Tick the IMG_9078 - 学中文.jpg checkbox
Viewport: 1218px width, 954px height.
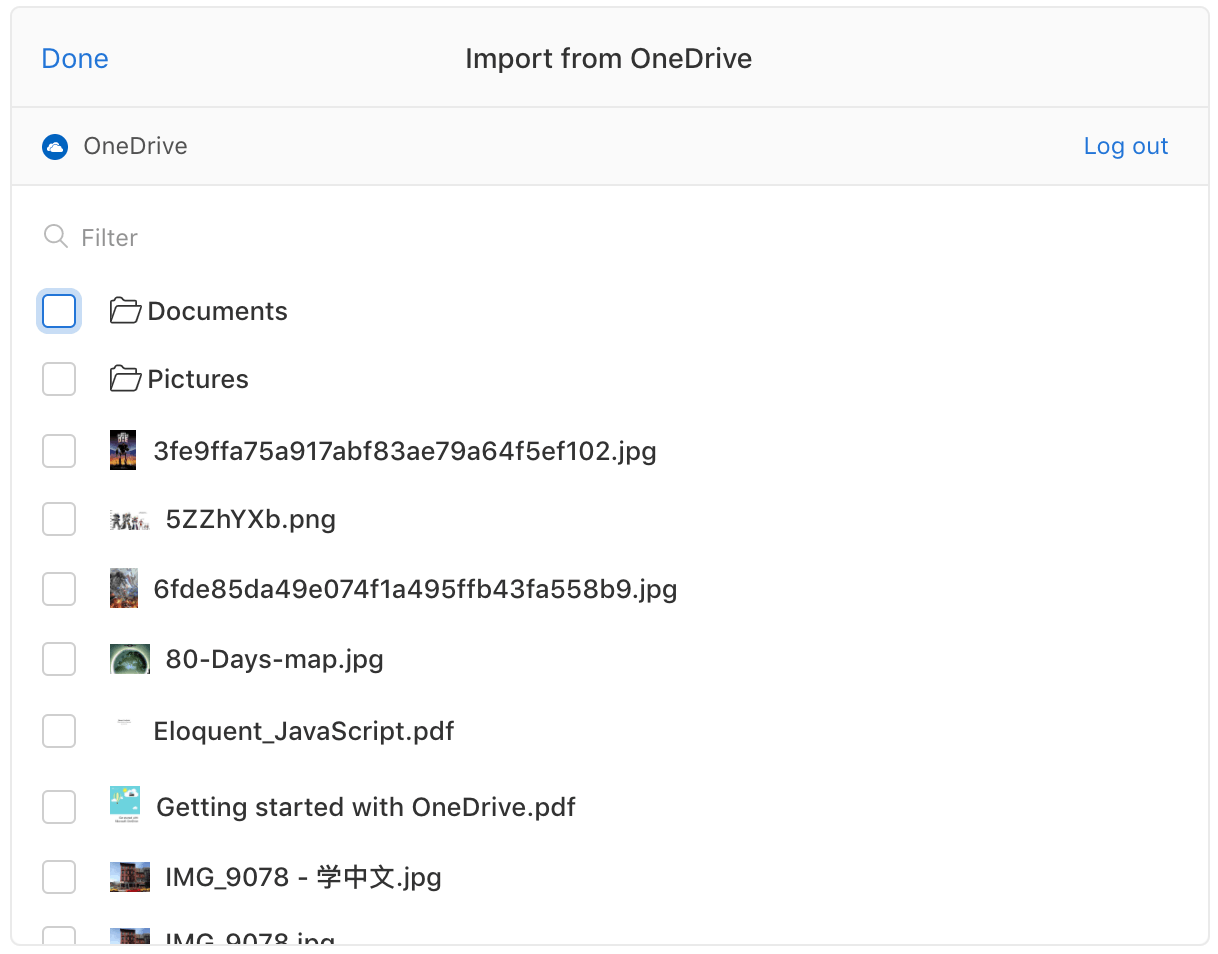[x=59, y=877]
